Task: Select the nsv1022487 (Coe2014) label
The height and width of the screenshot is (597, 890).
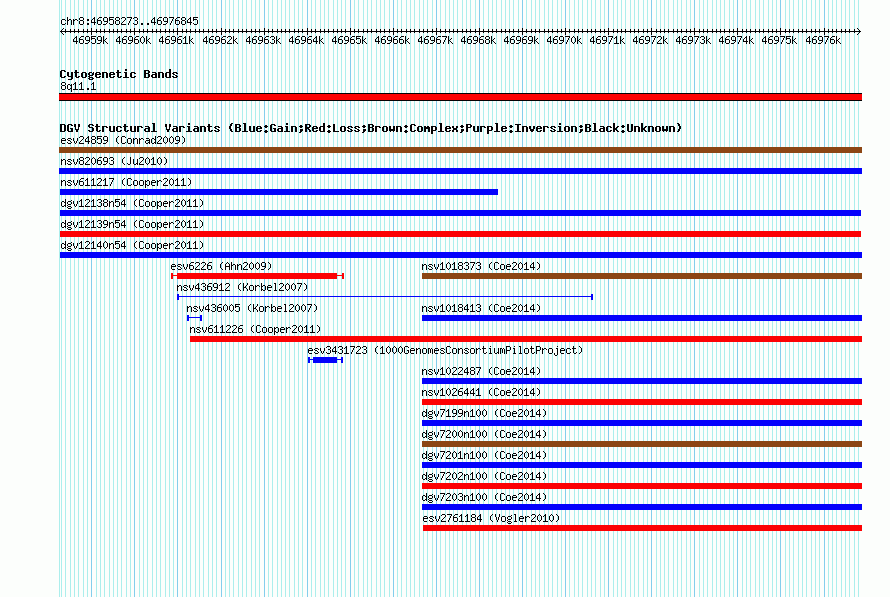Action: [481, 371]
